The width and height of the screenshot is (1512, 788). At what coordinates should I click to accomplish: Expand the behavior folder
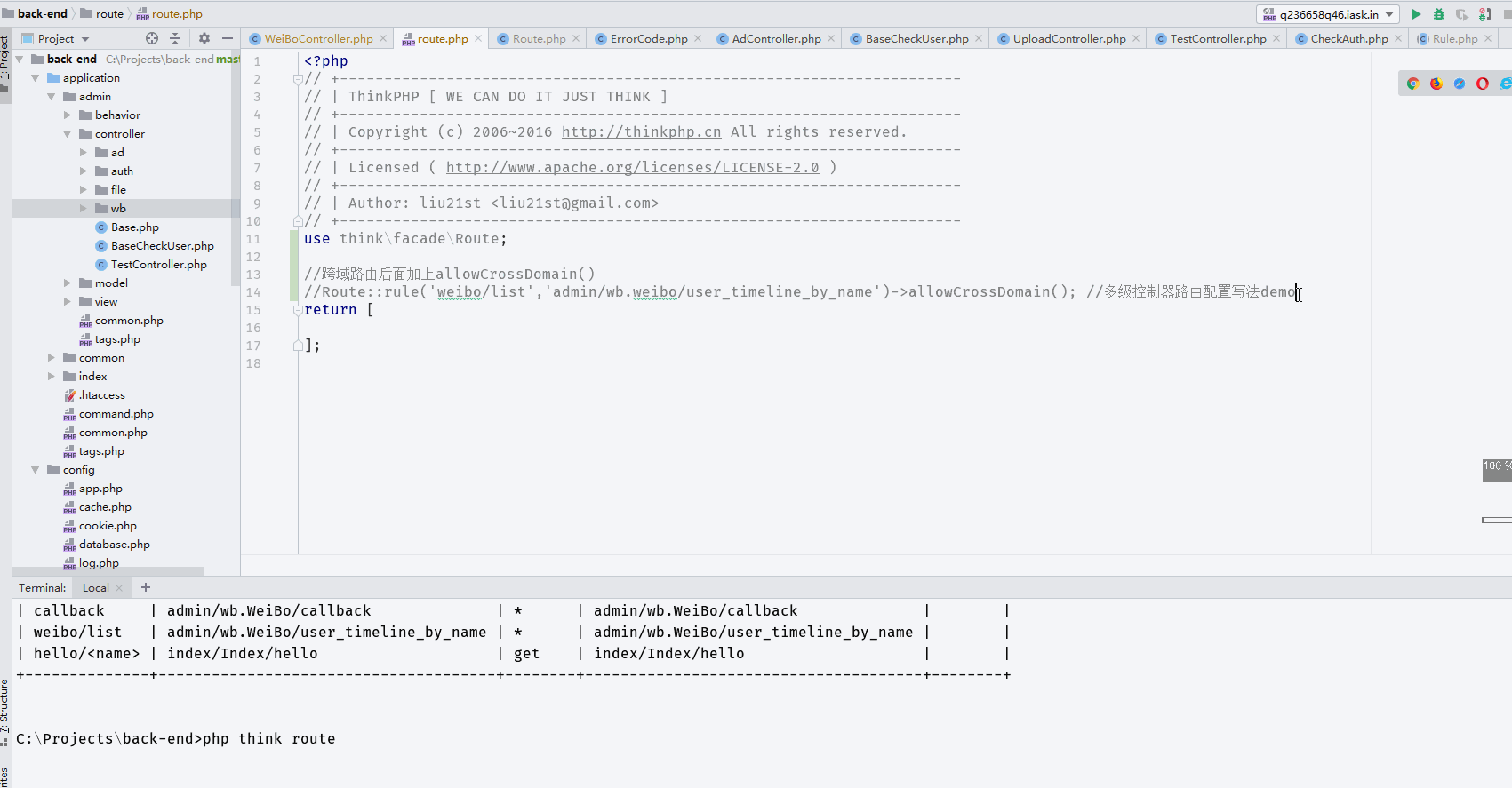click(x=68, y=115)
